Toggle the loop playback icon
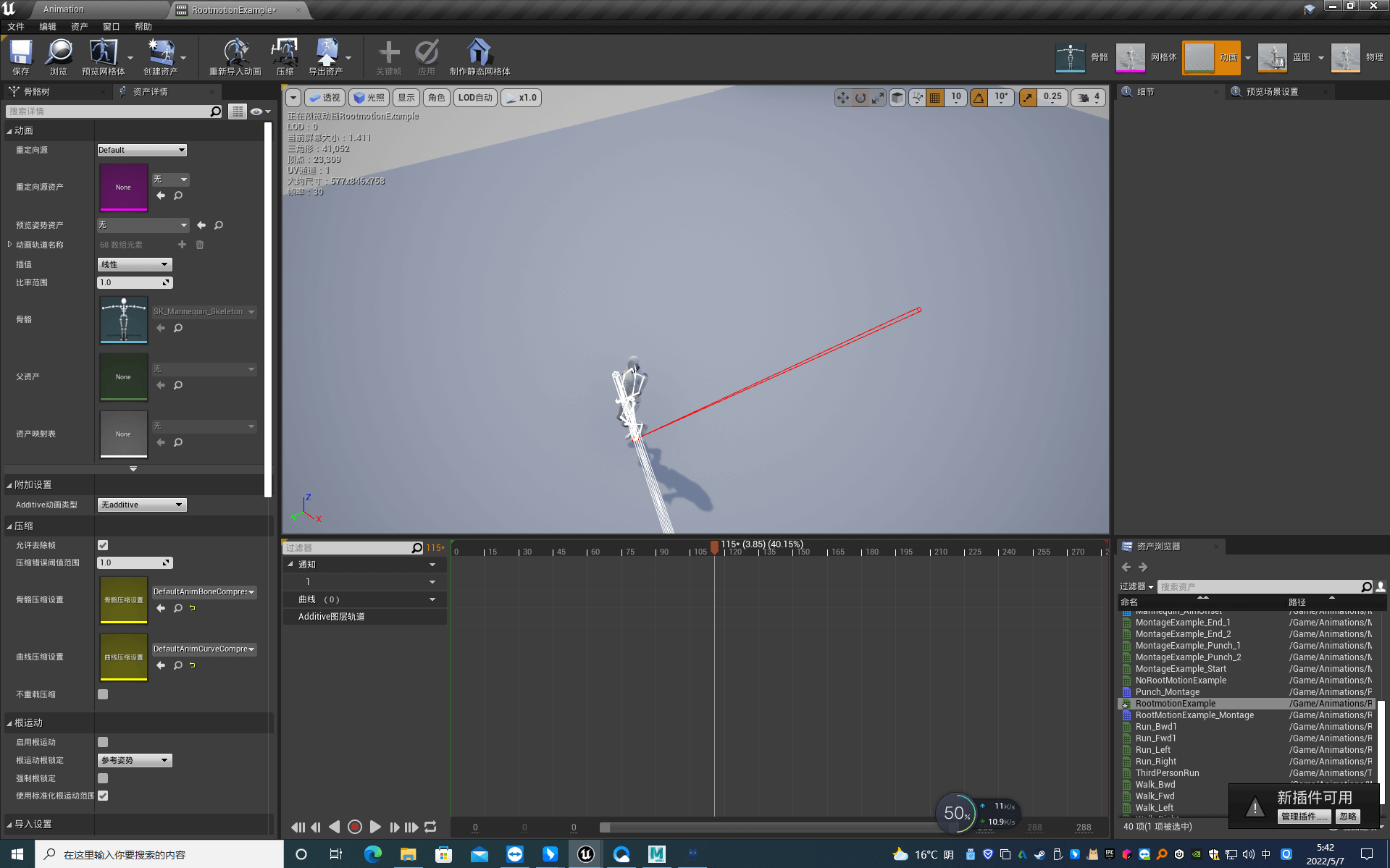Viewport: 1390px width, 868px height. coord(430,827)
